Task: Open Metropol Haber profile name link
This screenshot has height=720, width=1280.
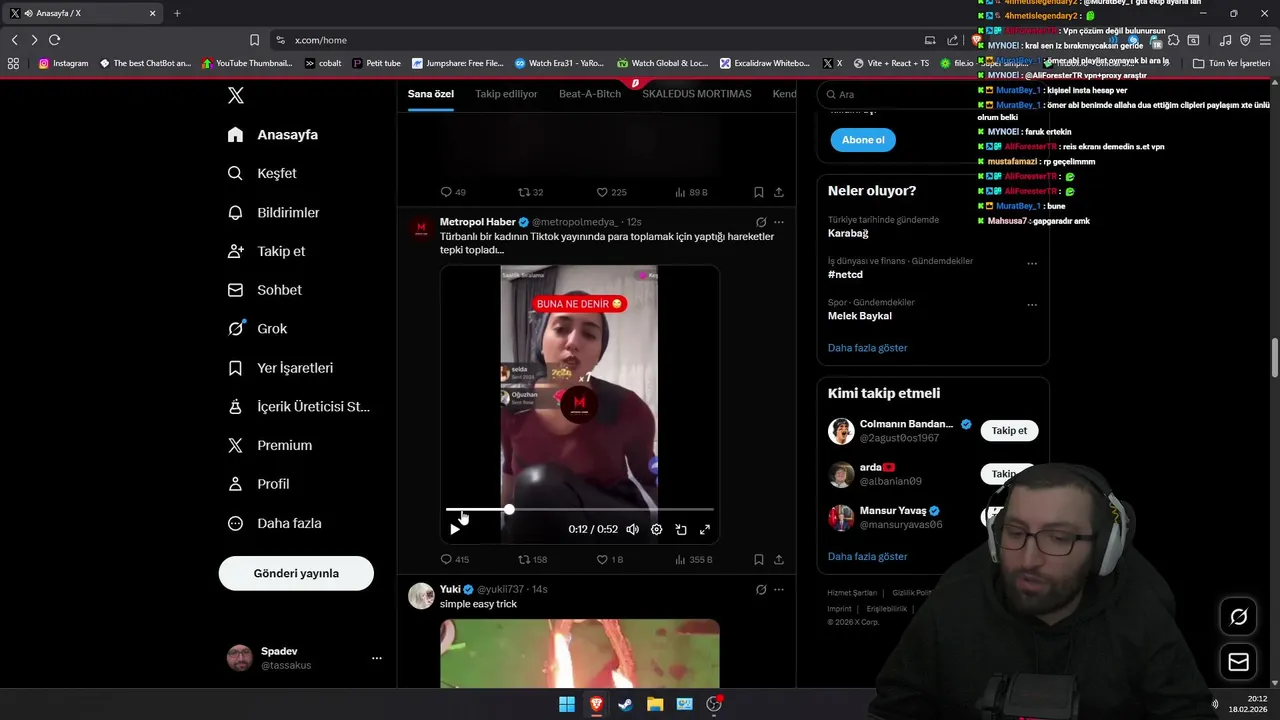Action: (478, 222)
